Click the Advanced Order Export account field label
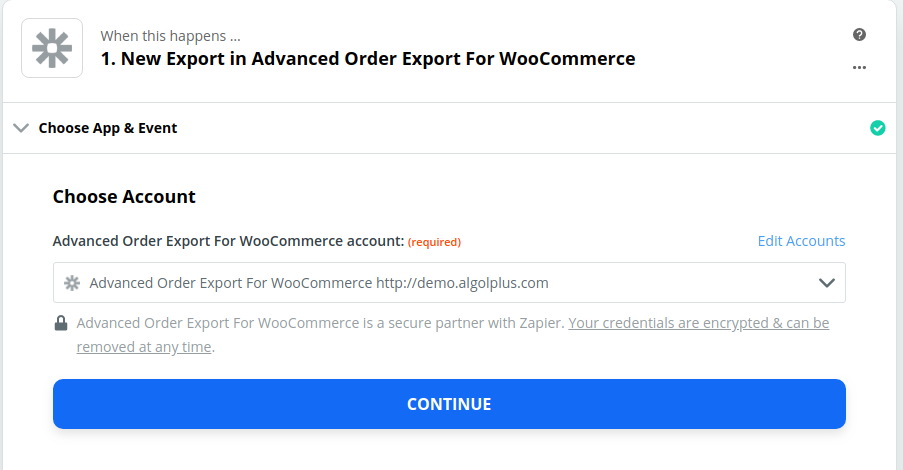This screenshot has height=470, width=903. (x=228, y=241)
